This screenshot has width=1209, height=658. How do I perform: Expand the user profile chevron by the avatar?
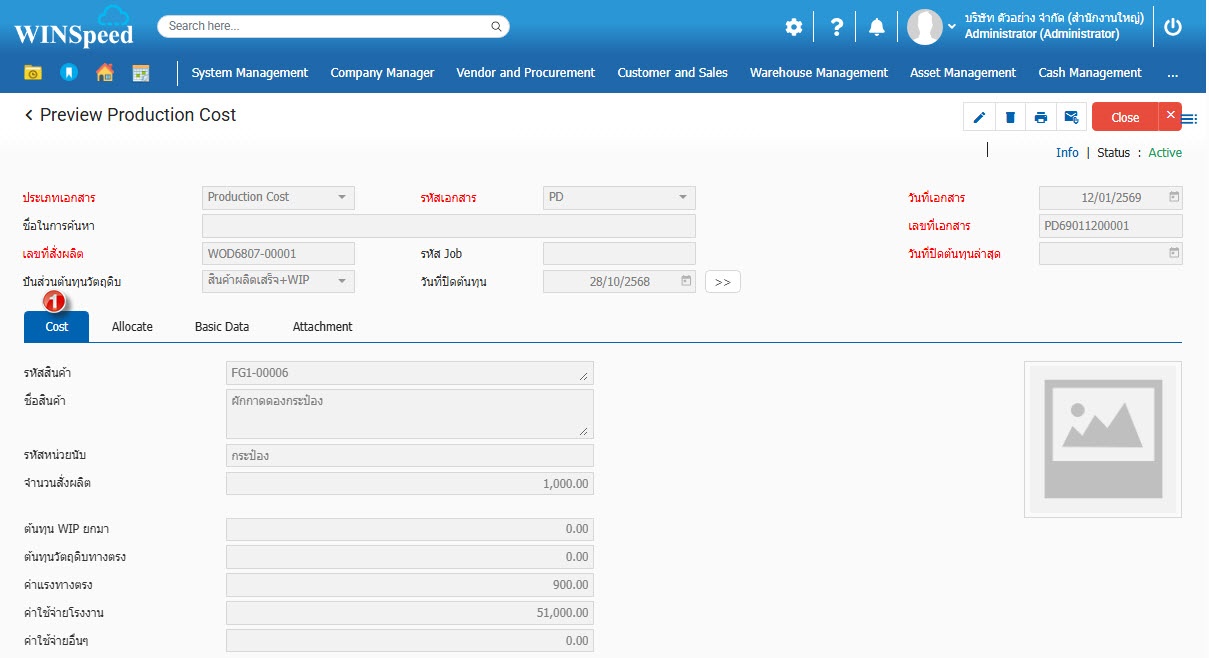tap(951, 28)
